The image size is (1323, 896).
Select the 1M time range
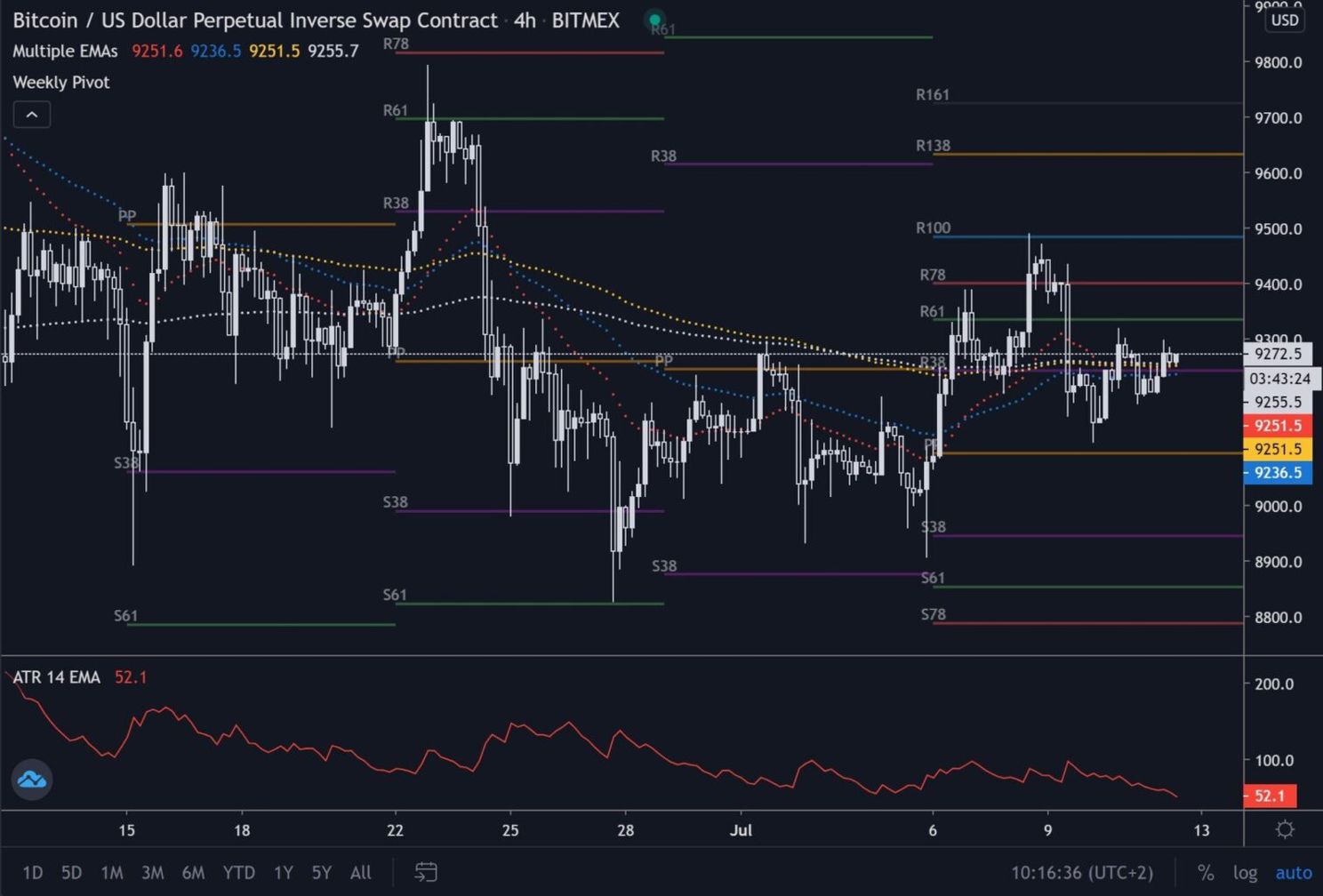coord(112,872)
